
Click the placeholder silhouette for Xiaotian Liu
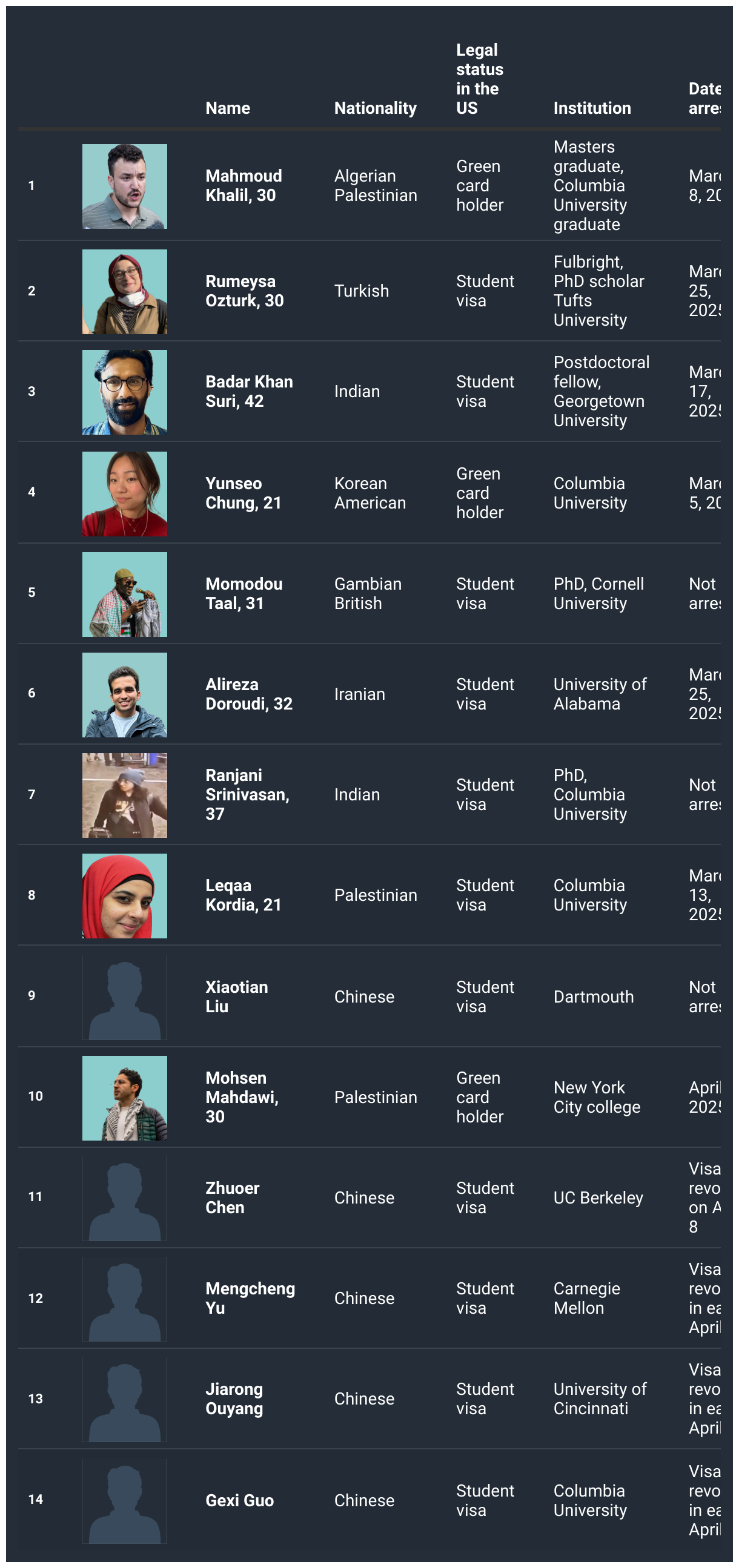[x=125, y=997]
